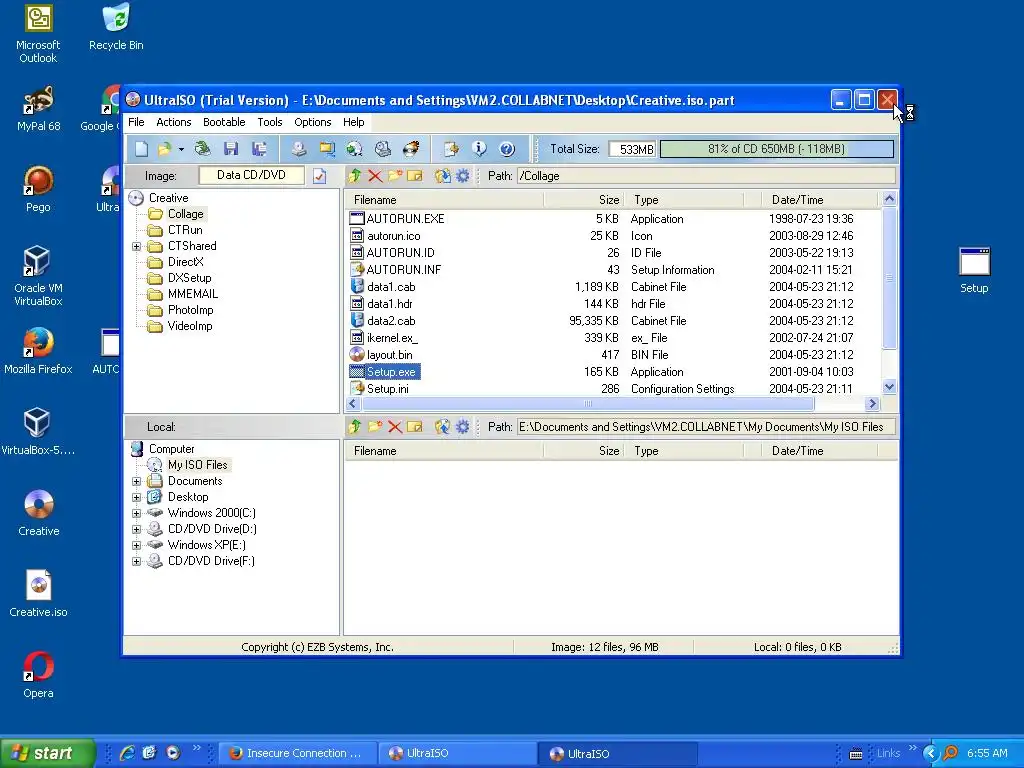The width and height of the screenshot is (1024, 768).
Task: Click the document-with-star toolbar icon
Action: coord(451,149)
